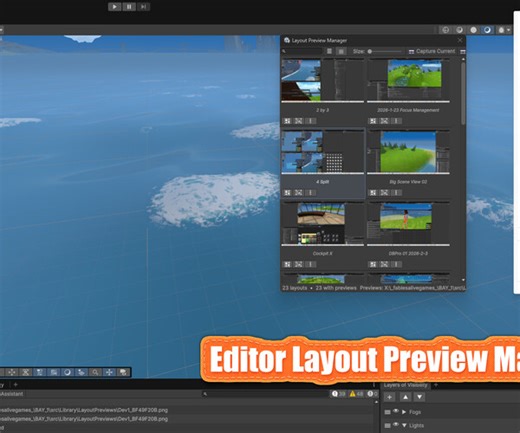Add new layer with plus button
Screen dimensions: 520x433
click(x=389, y=397)
